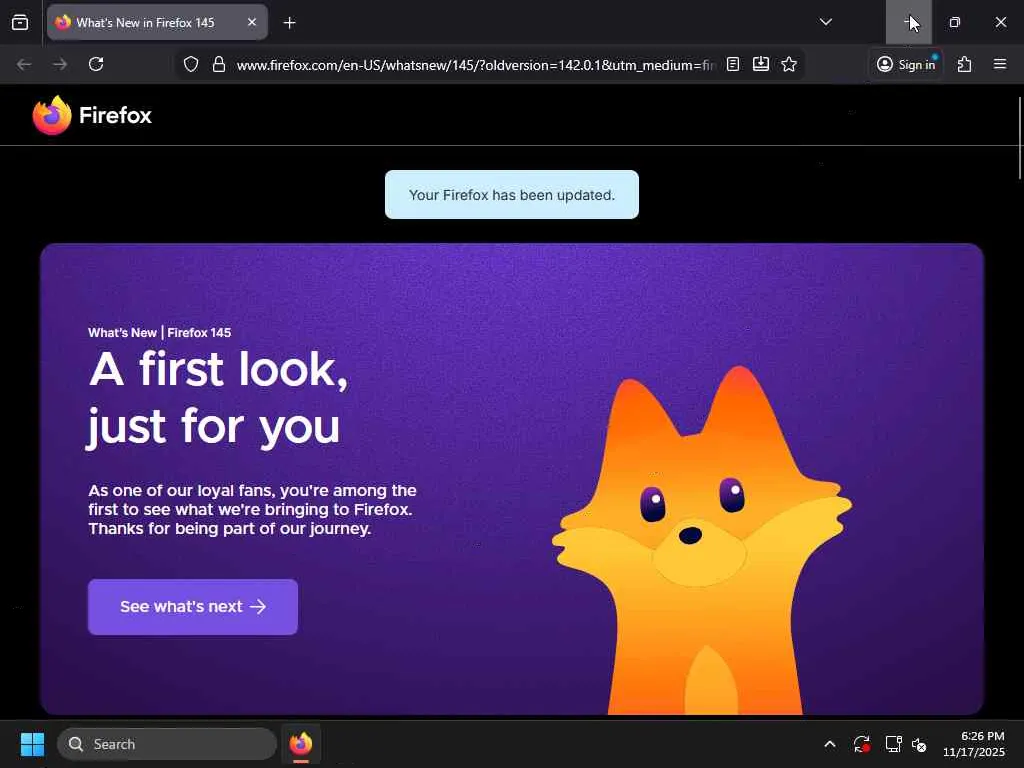This screenshot has height=768, width=1024.
Task: Click the Firefox taskbar icon
Action: [x=300, y=744]
